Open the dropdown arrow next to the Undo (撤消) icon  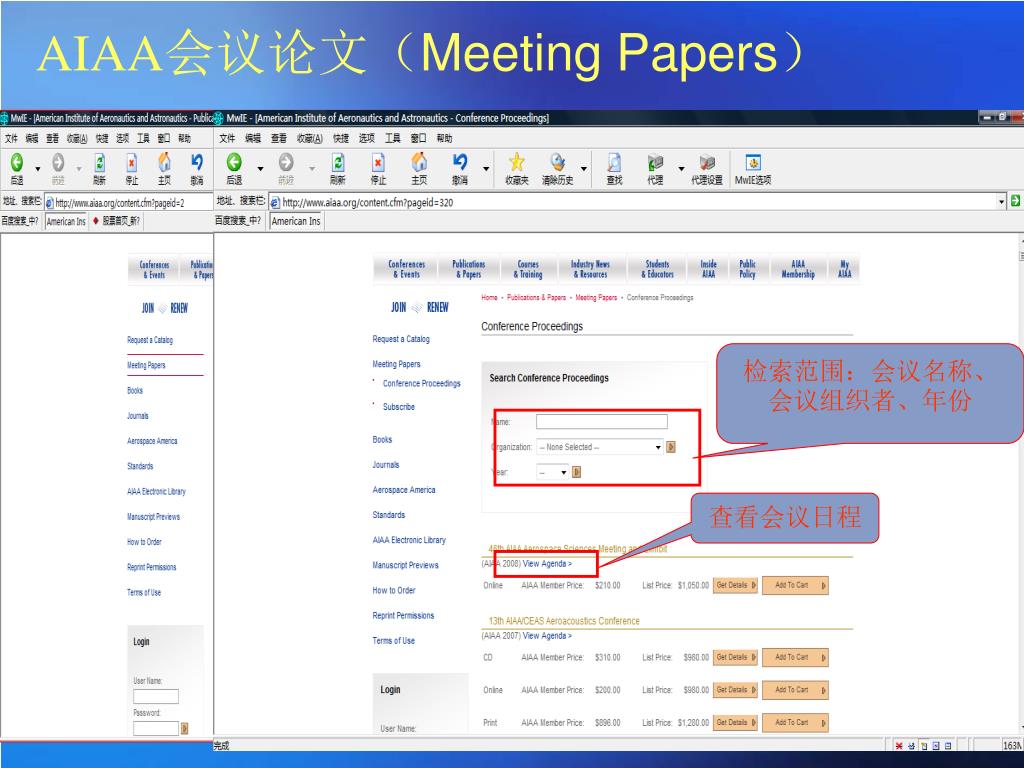tap(486, 168)
